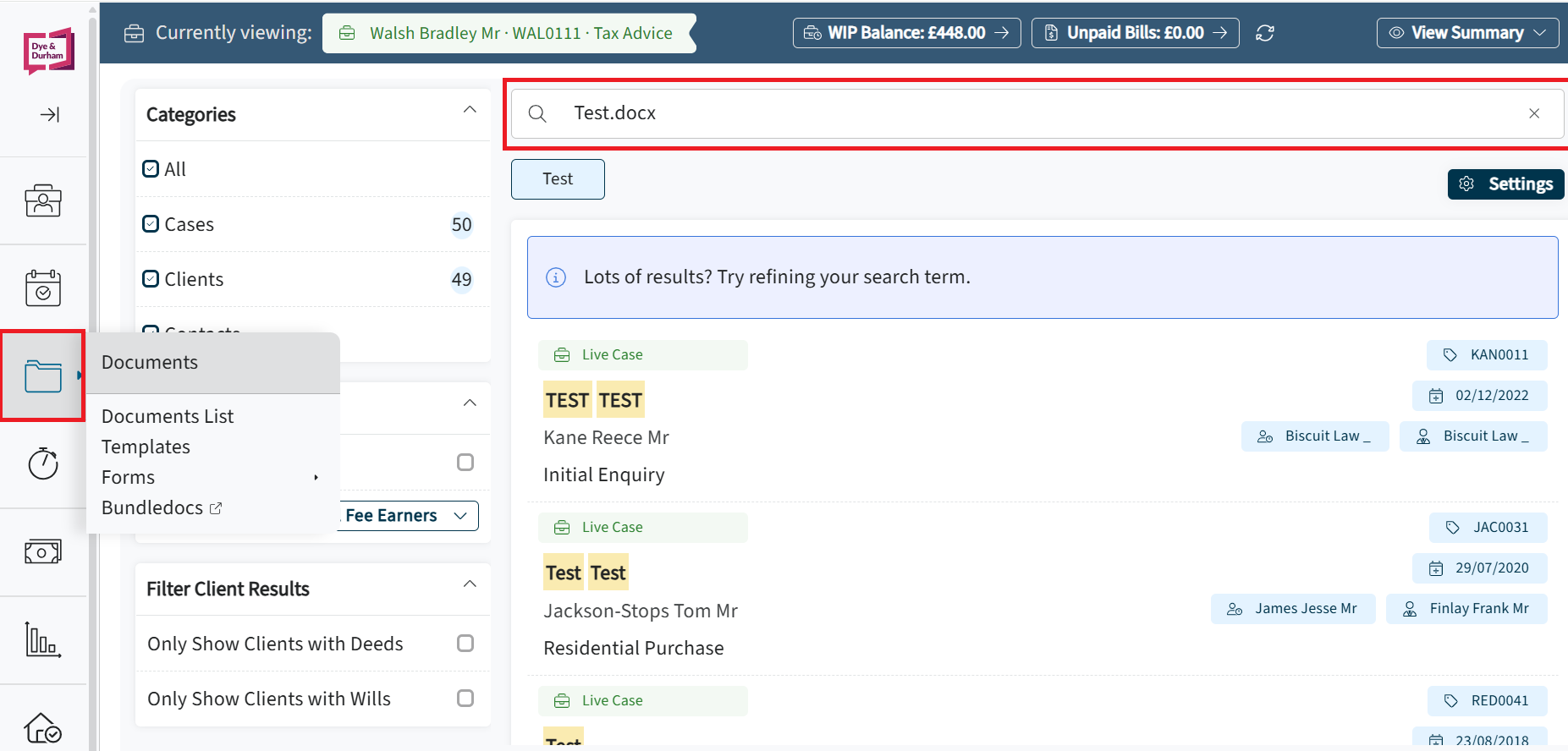Click the Test suggestion chip

558,179
